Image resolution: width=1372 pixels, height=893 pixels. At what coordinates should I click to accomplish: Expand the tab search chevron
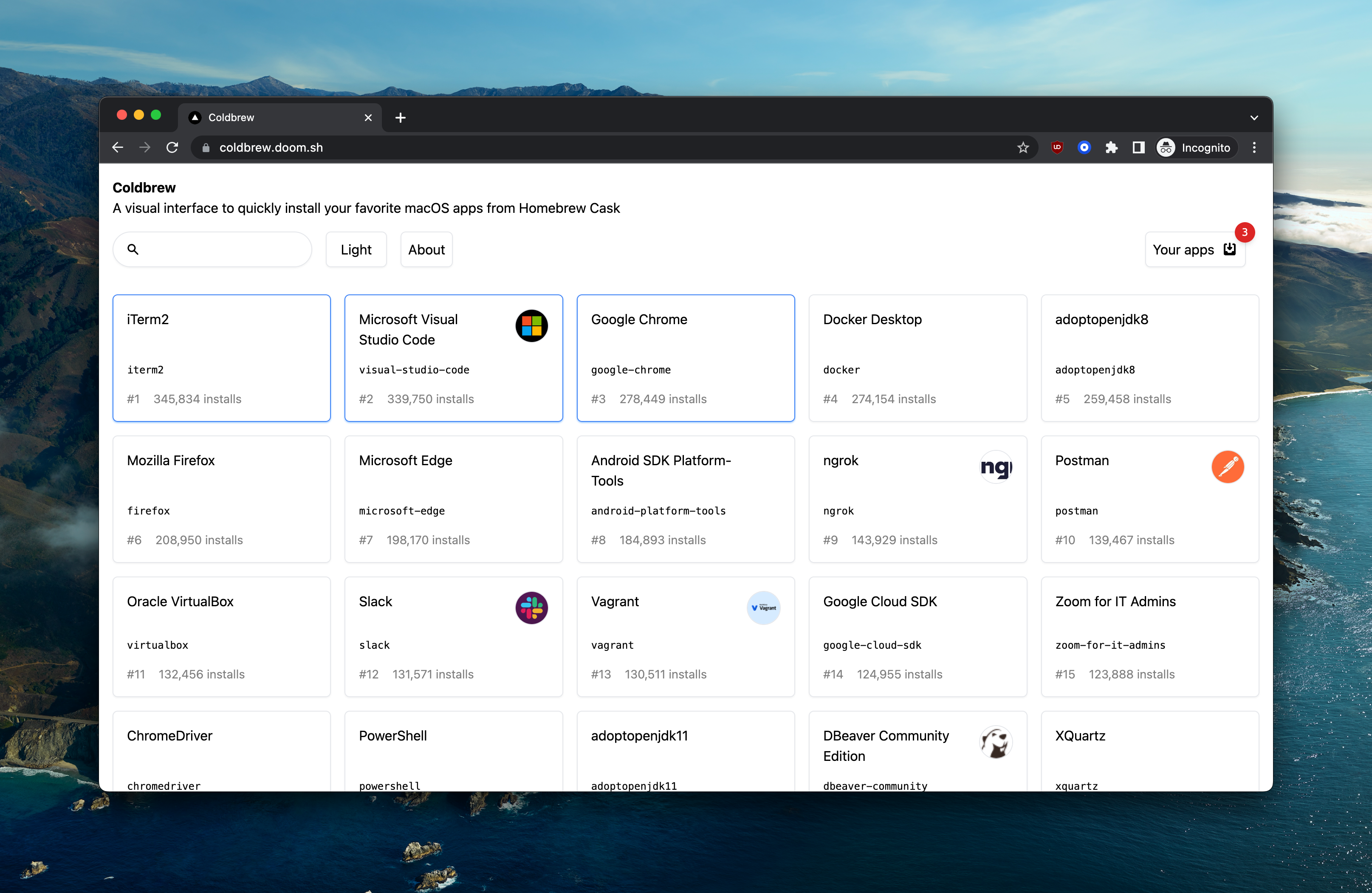click(x=1254, y=118)
